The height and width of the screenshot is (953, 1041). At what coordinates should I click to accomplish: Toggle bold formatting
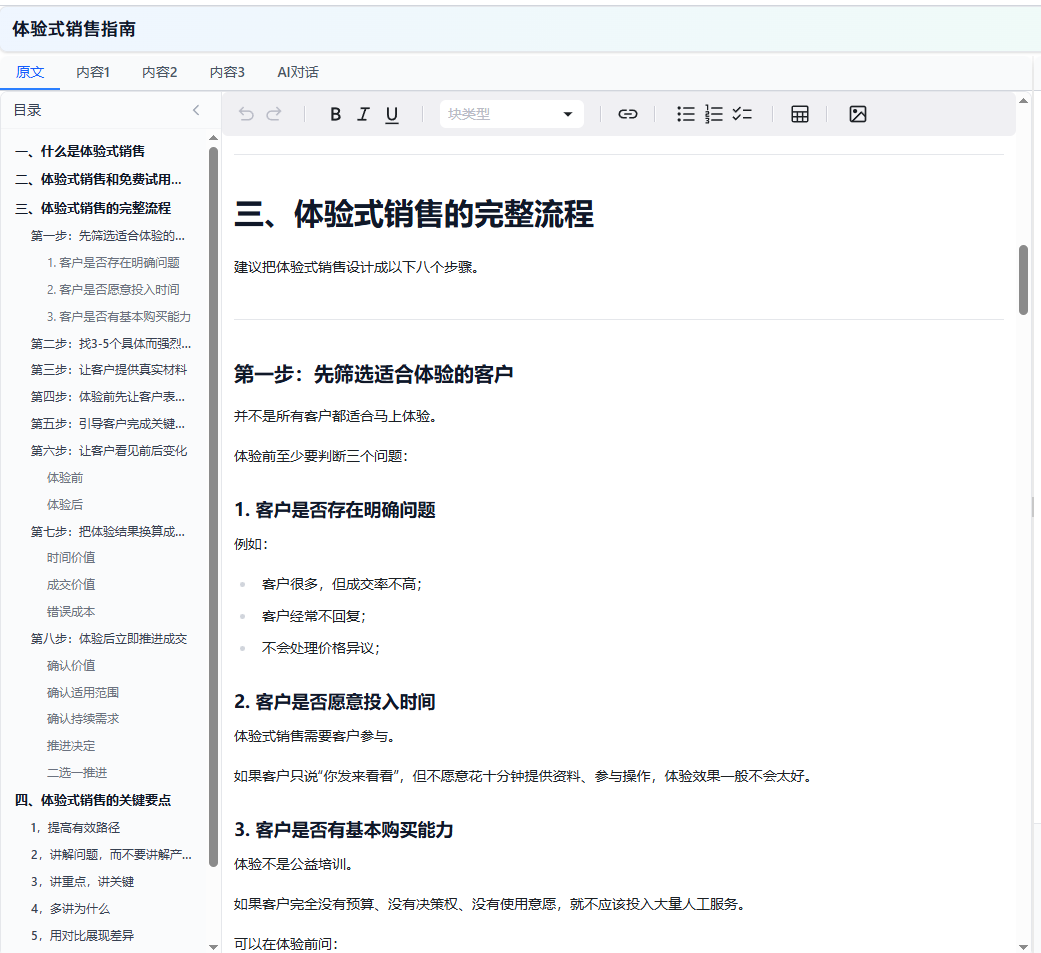(335, 114)
